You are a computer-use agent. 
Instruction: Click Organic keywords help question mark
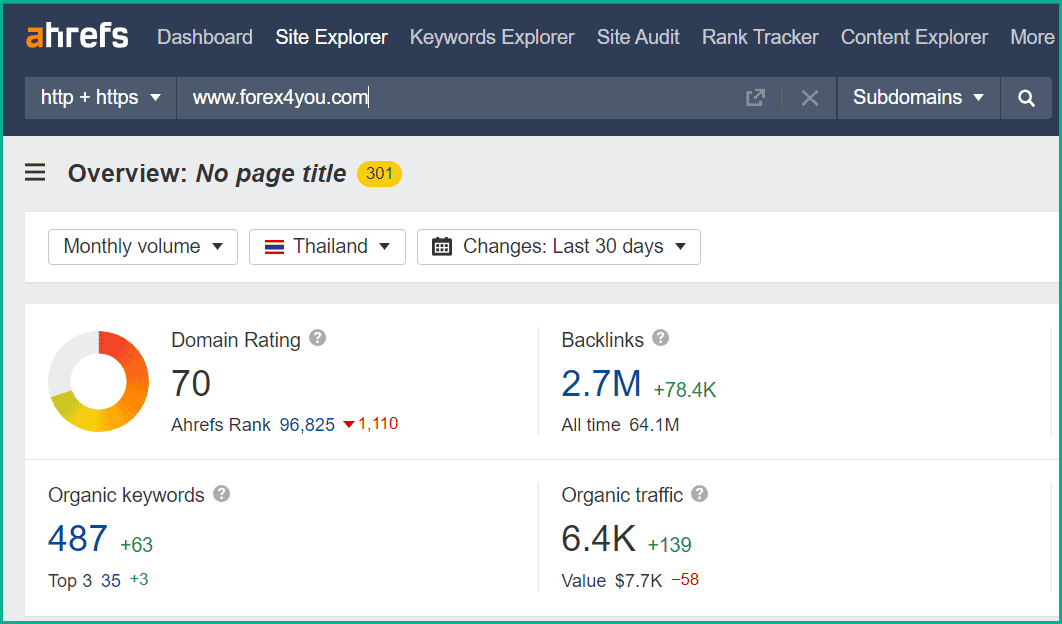[x=221, y=493]
